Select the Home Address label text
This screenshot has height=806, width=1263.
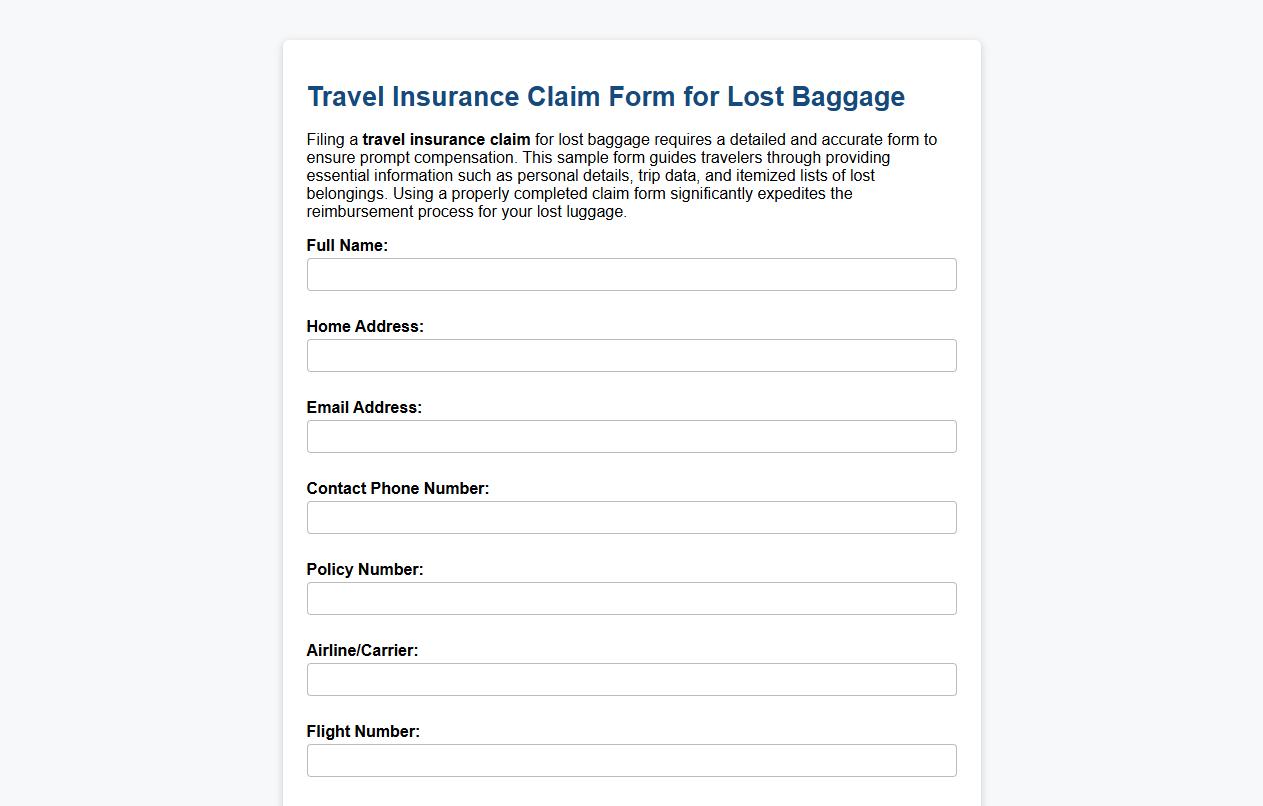click(365, 326)
